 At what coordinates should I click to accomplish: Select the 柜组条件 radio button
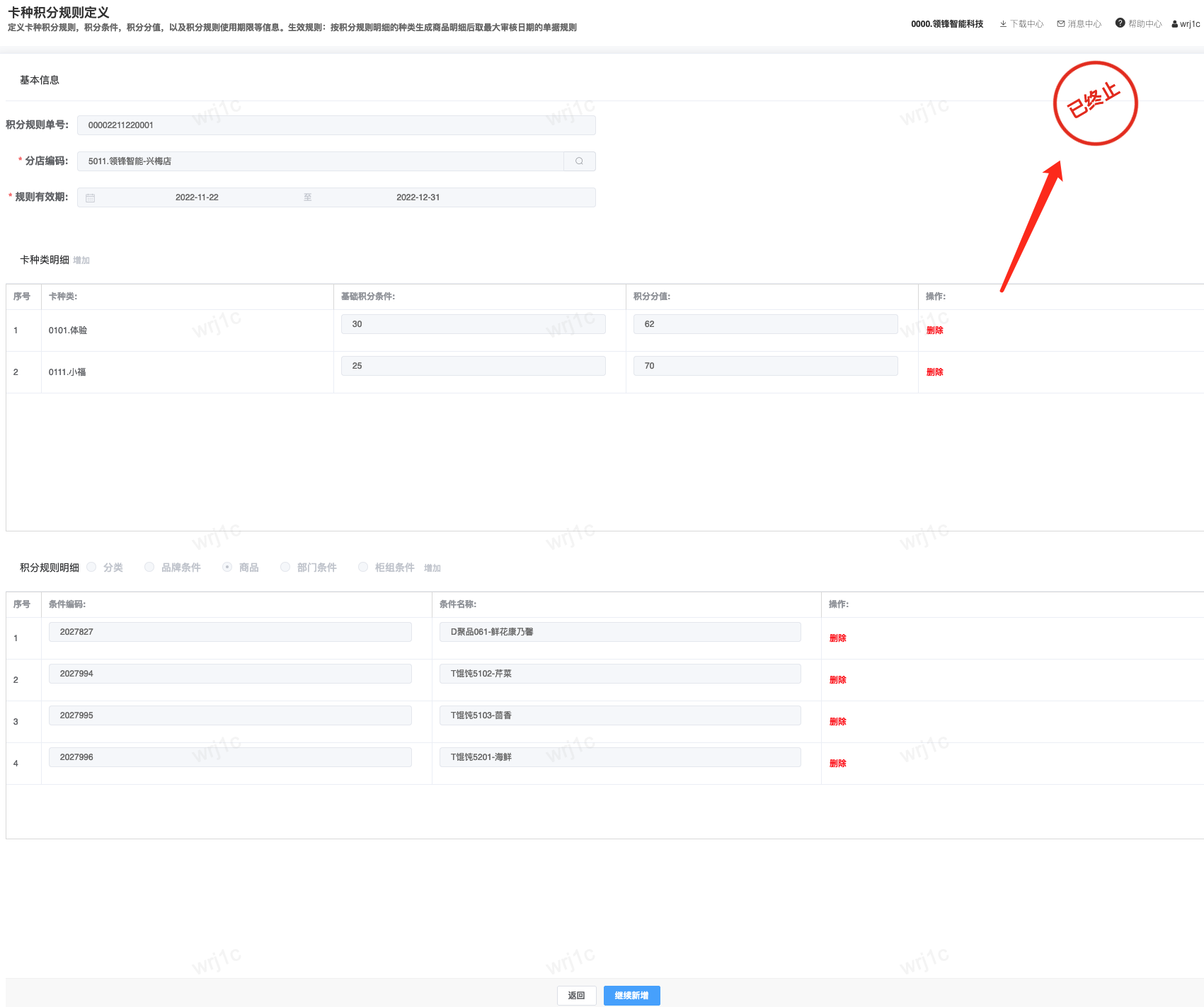point(363,567)
